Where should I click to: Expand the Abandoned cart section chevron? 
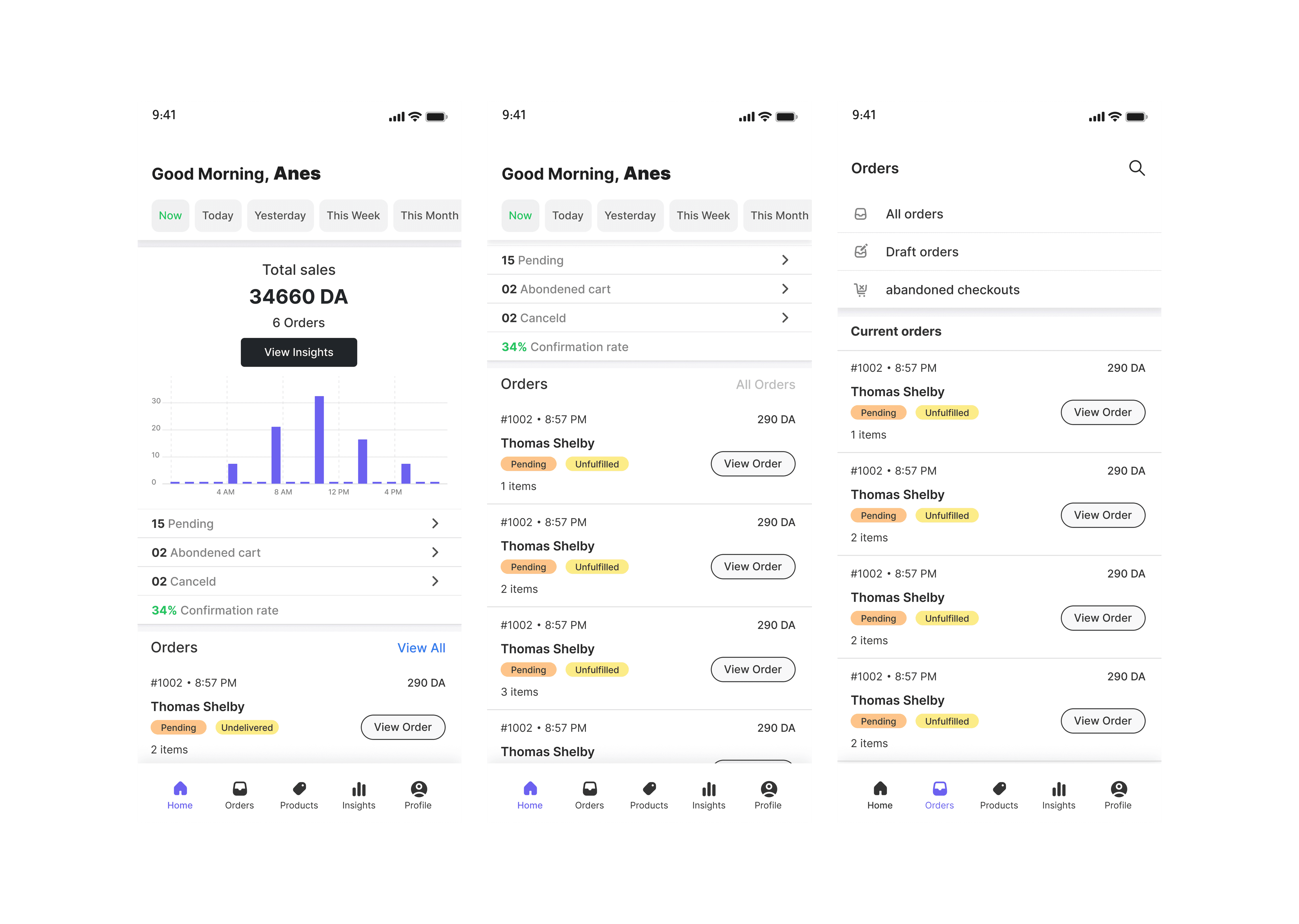(437, 552)
